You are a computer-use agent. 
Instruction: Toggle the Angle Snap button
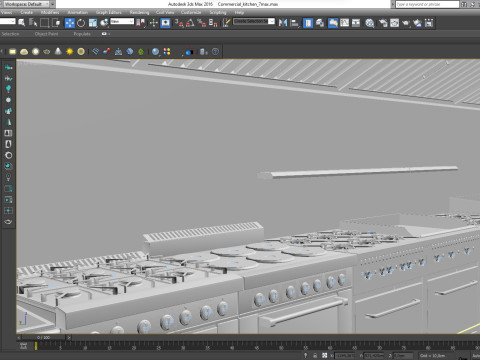190,23
